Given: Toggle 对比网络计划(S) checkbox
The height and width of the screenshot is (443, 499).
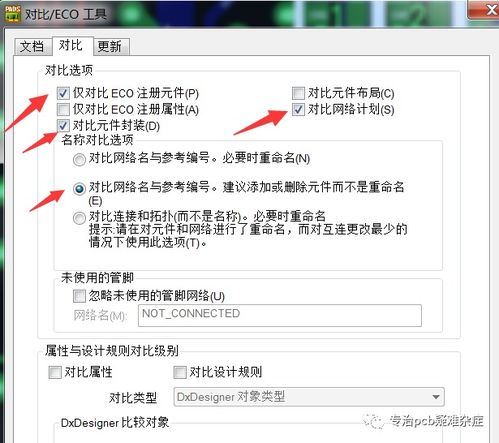Looking at the screenshot, I should coord(298,109).
